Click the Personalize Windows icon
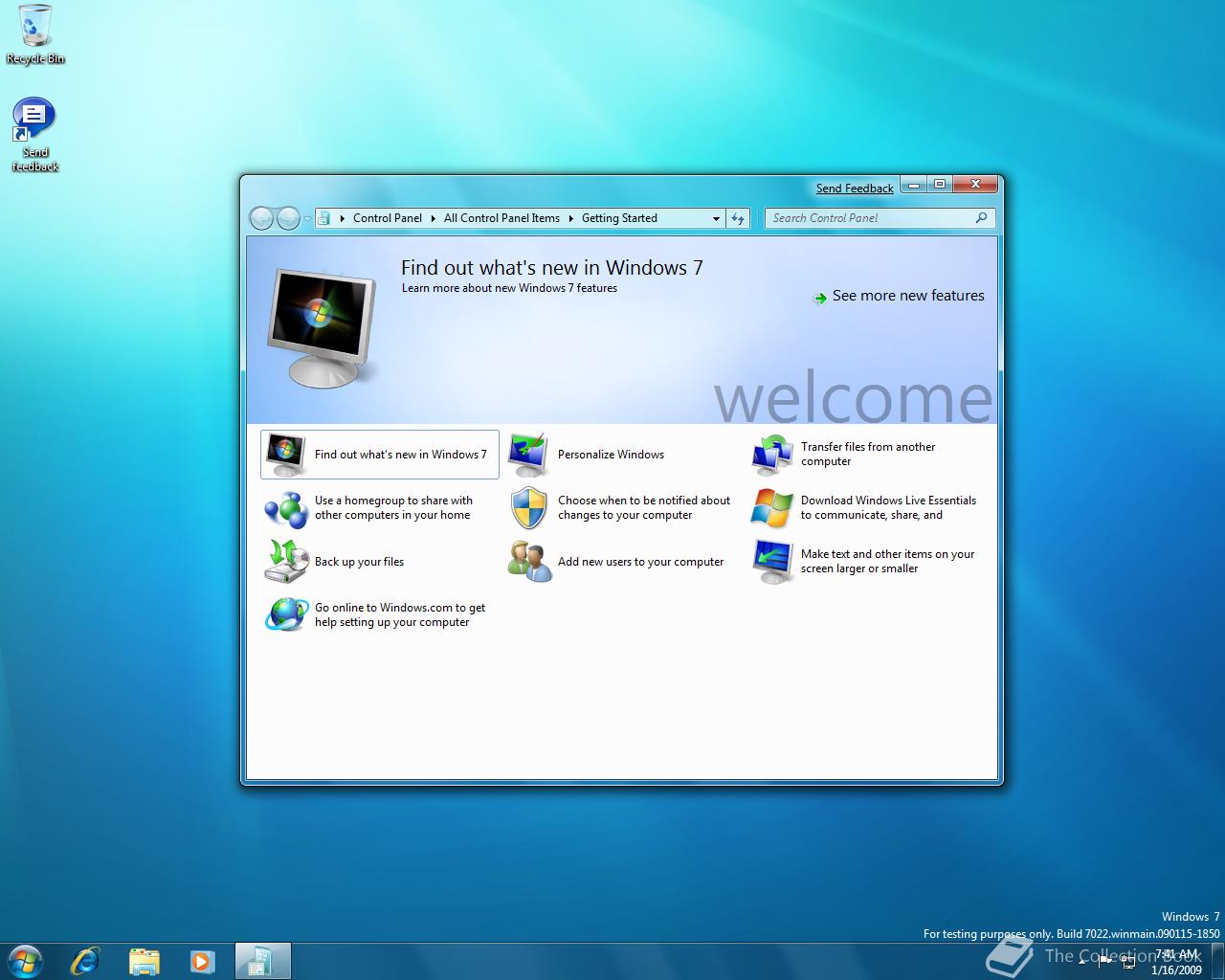Image resolution: width=1225 pixels, height=980 pixels. tap(528, 455)
